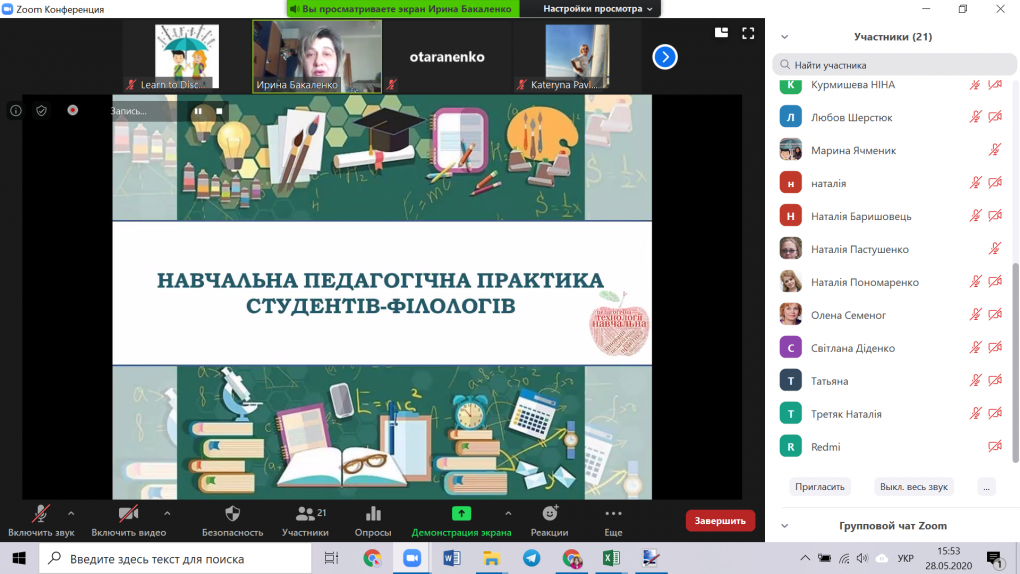Open audio options arrow beside Включить звук

coord(71,513)
